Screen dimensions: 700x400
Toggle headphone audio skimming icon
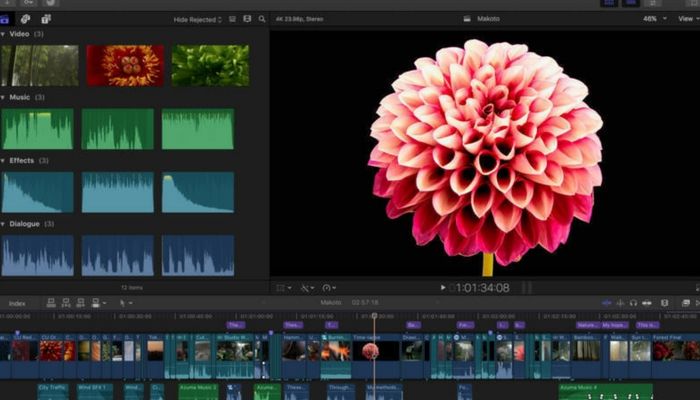point(633,303)
